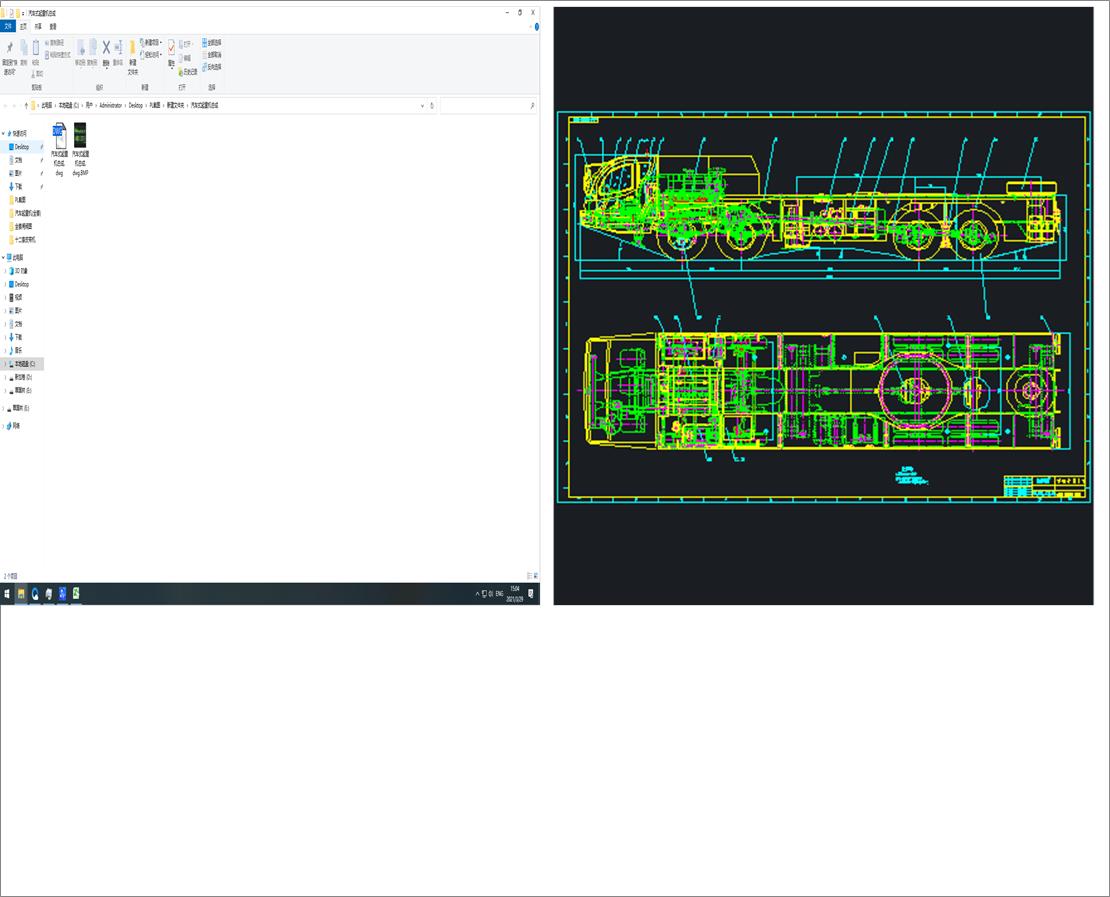Open the Windows Start menu
The height and width of the screenshot is (897, 1110).
coord(7,593)
